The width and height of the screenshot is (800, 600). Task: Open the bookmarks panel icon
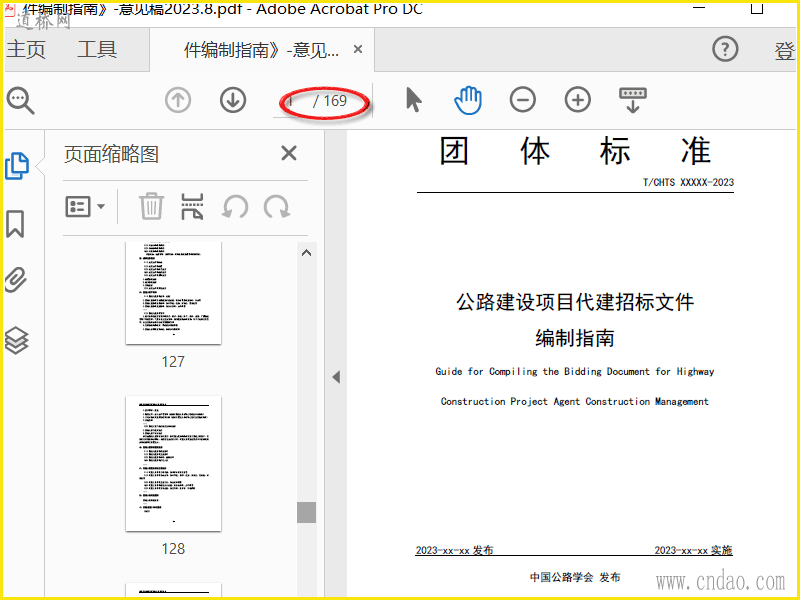(15, 224)
